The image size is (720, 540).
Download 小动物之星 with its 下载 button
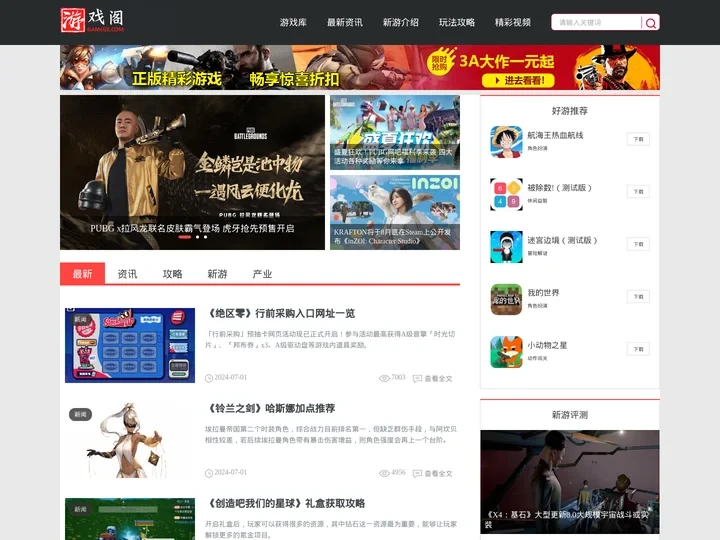pos(638,349)
